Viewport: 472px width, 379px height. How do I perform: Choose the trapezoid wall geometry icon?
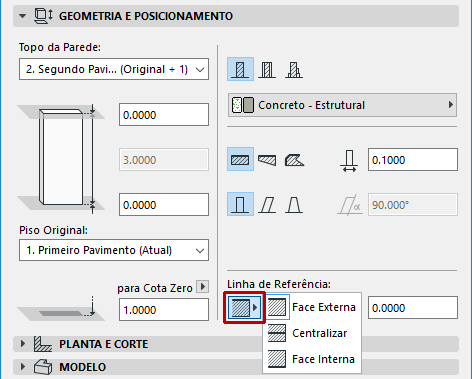coord(267,160)
